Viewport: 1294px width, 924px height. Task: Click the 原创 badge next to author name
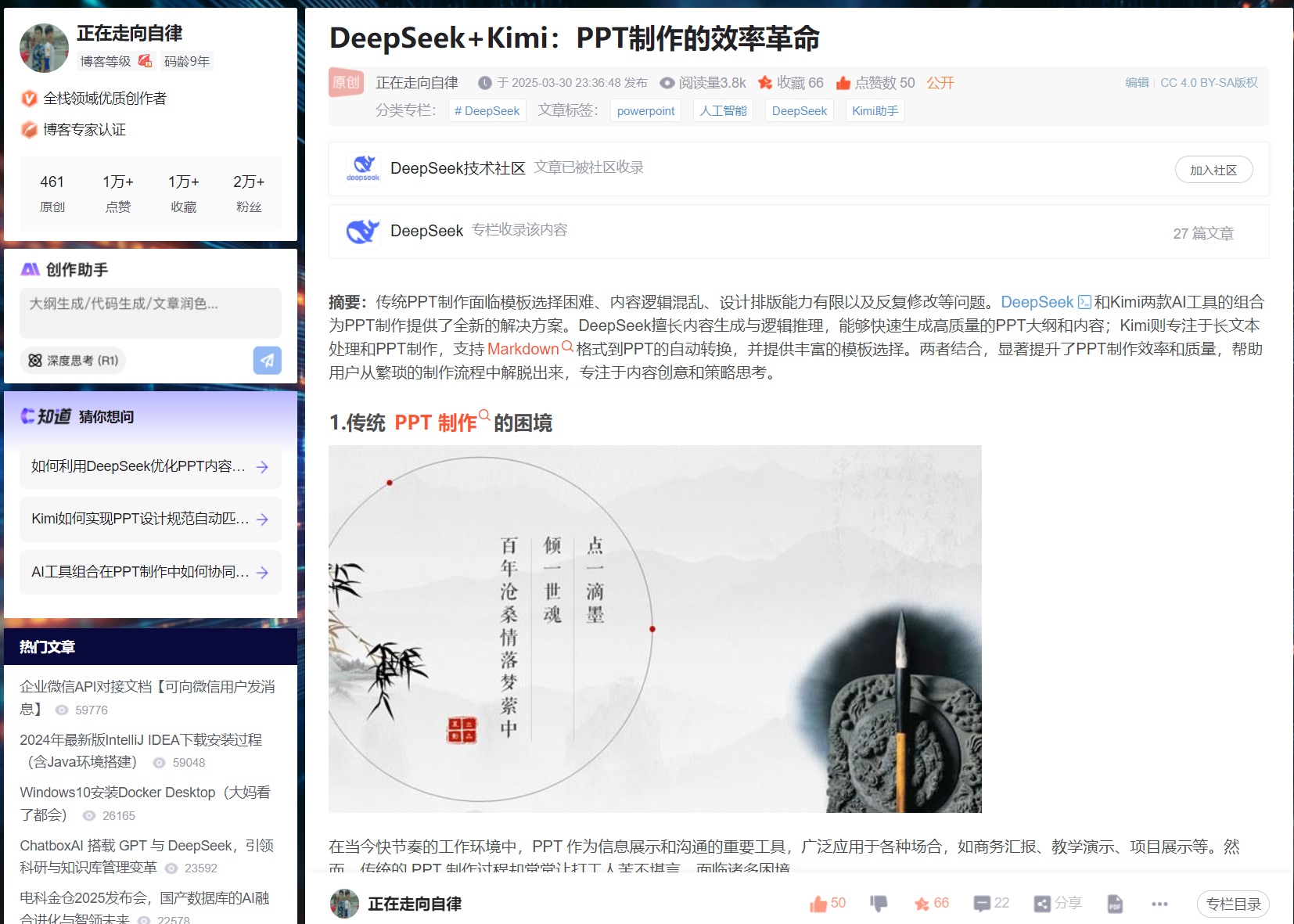point(346,83)
